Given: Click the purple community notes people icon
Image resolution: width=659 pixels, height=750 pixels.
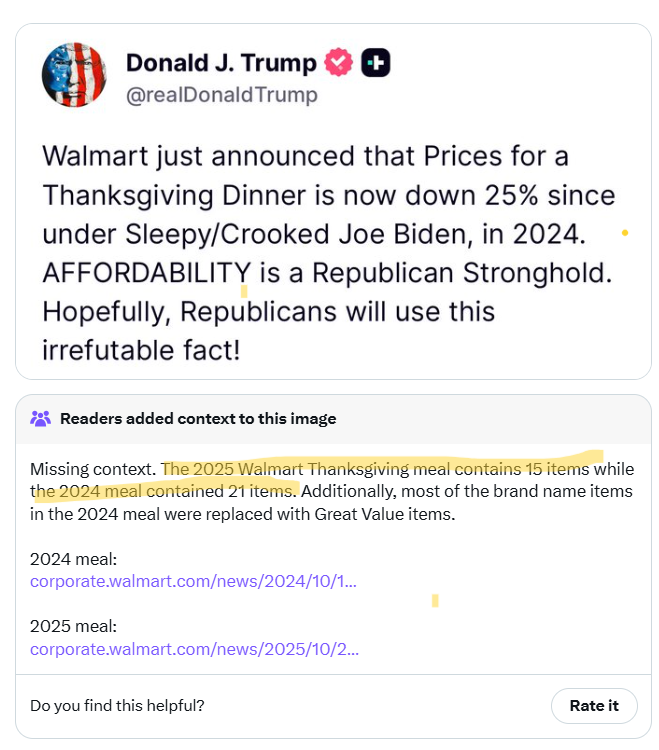Looking at the screenshot, I should click(41, 419).
